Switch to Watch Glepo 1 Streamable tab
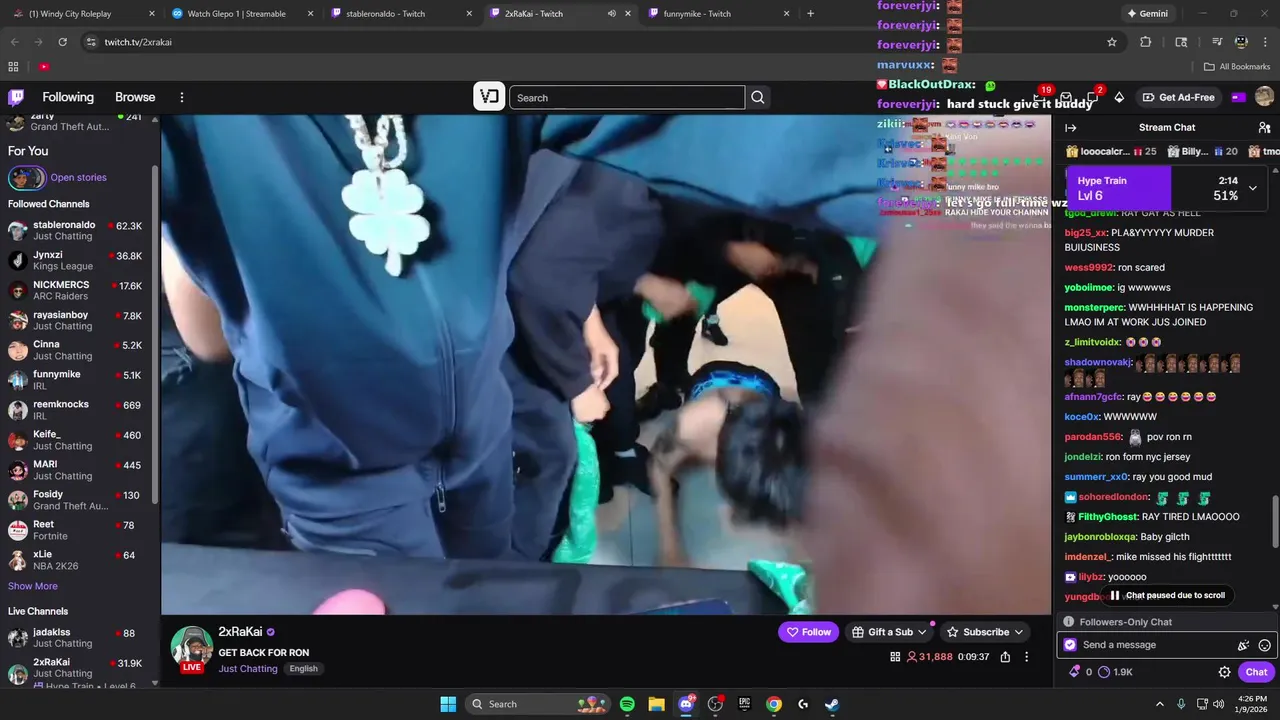1280x720 pixels. tap(242, 14)
